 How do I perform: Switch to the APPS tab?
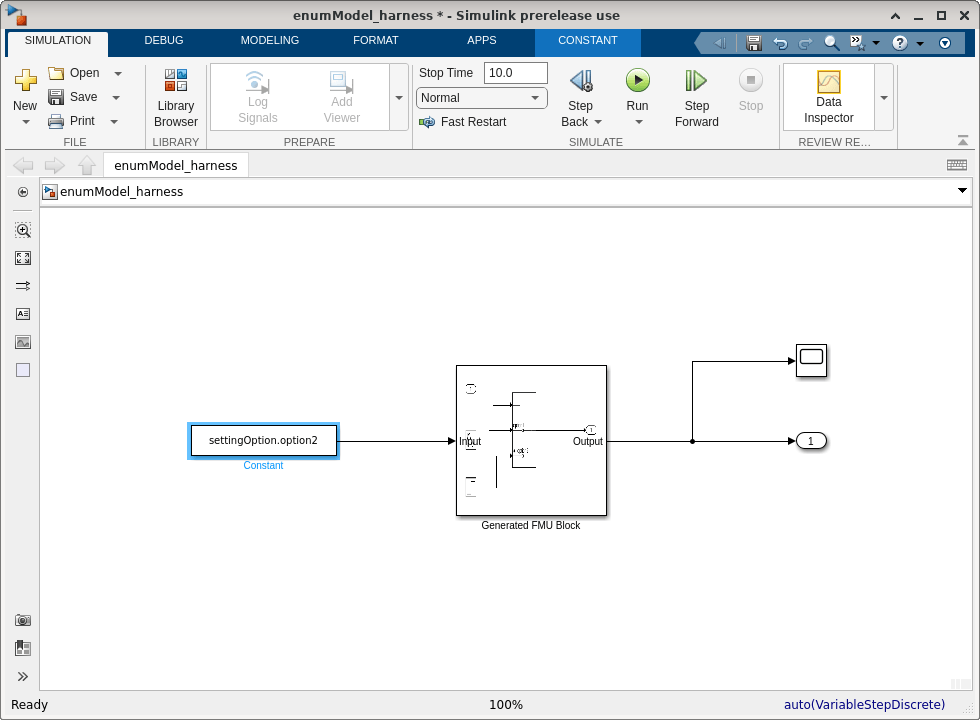481,41
